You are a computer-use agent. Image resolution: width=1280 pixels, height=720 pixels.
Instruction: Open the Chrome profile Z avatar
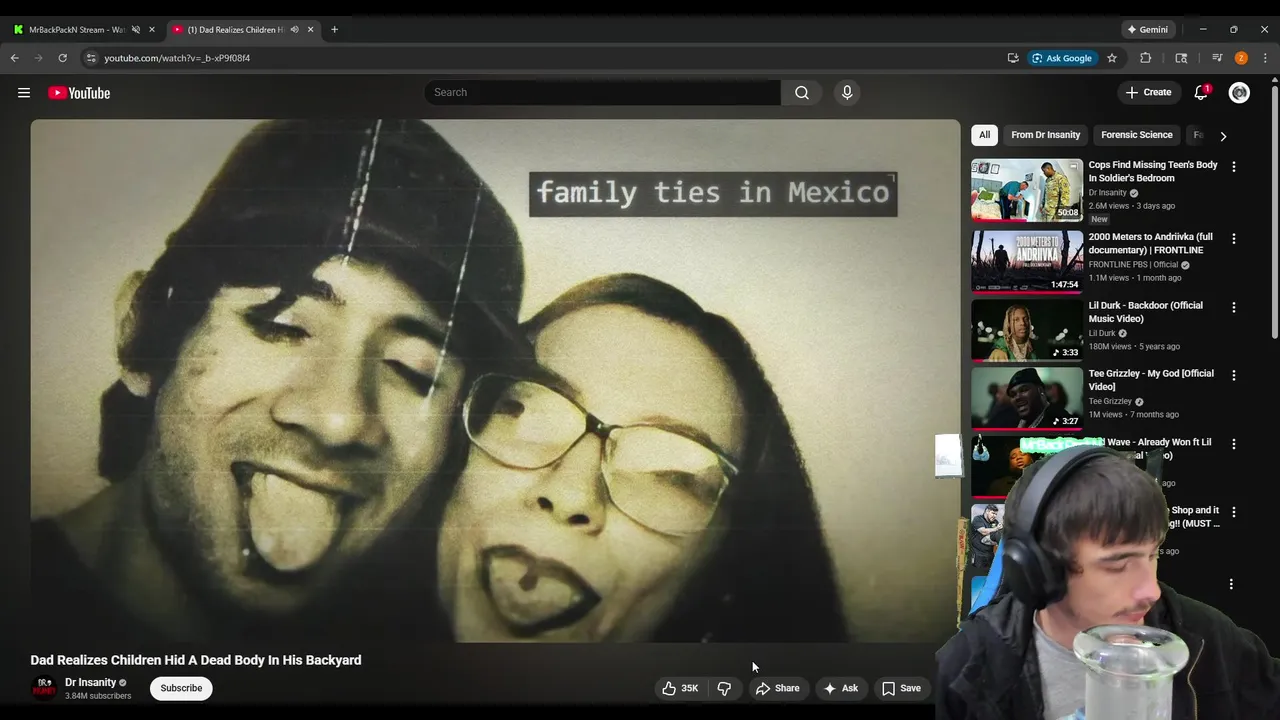1241,58
